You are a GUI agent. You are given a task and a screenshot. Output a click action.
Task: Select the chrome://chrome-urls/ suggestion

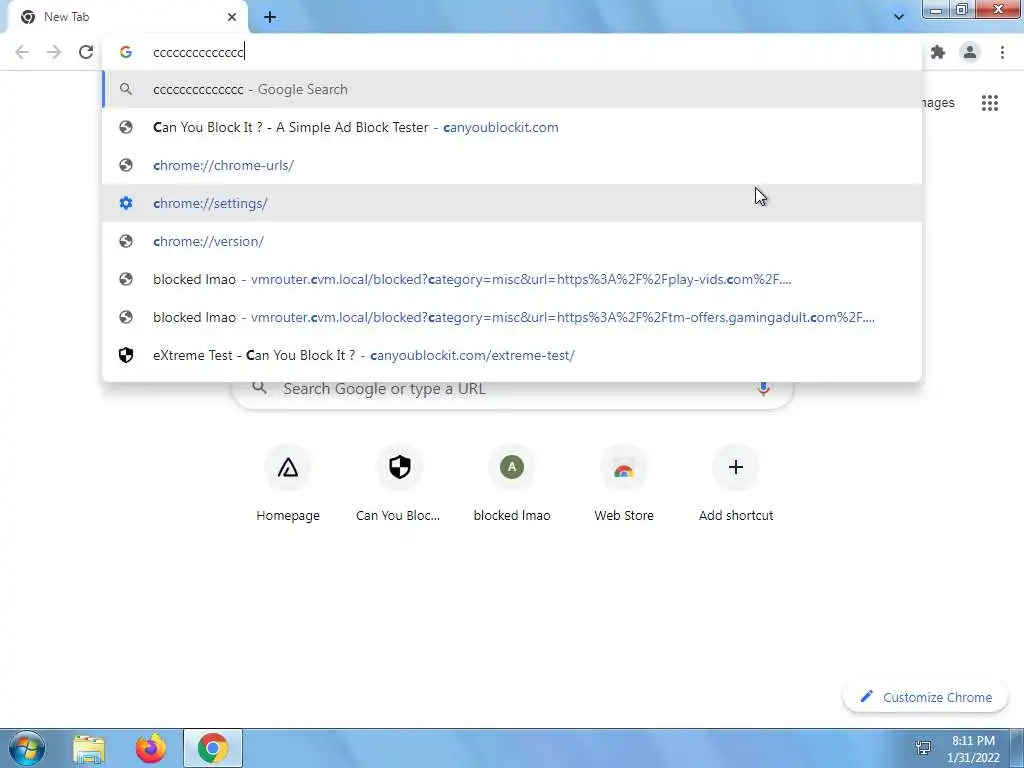point(512,165)
